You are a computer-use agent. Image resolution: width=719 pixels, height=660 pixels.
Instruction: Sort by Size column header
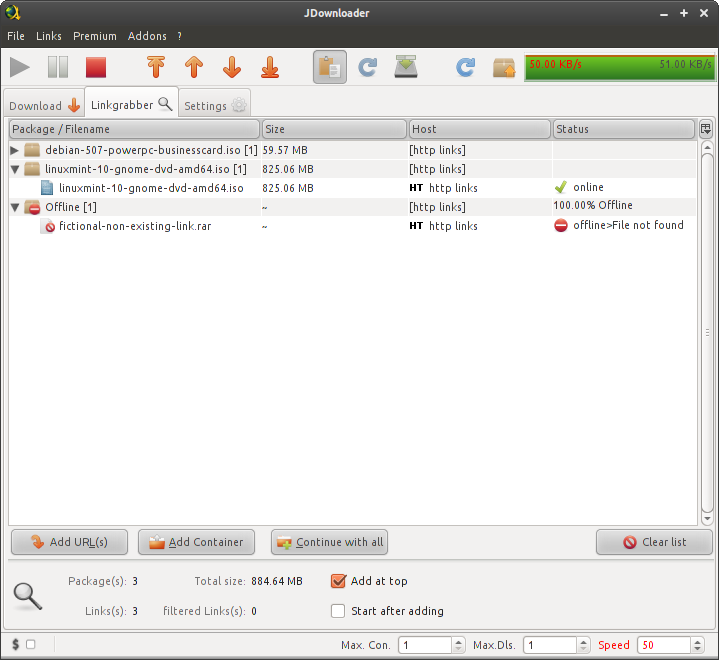(x=334, y=129)
